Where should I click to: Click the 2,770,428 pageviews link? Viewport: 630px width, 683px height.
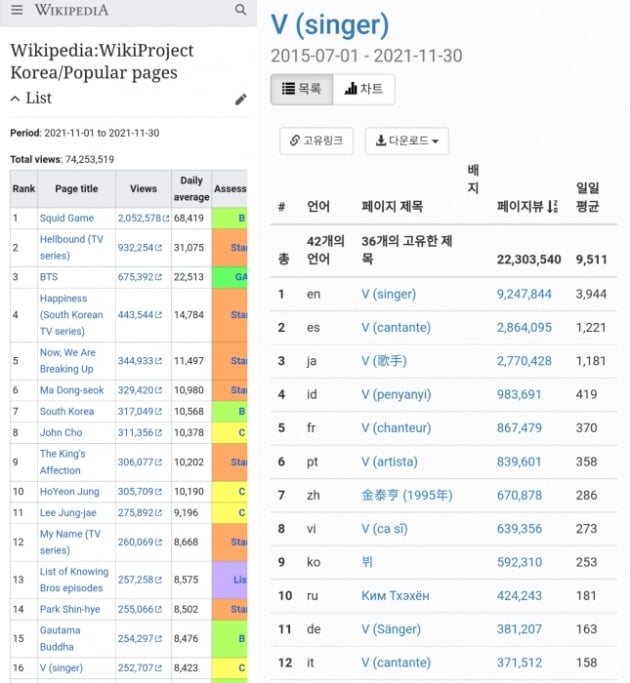tap(524, 361)
